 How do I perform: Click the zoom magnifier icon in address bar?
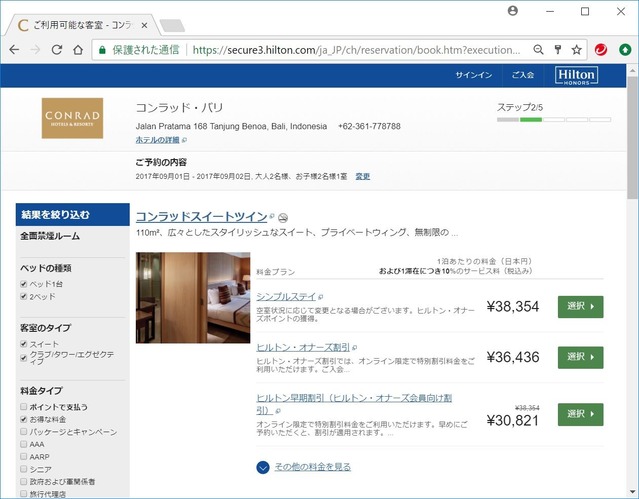(x=538, y=50)
